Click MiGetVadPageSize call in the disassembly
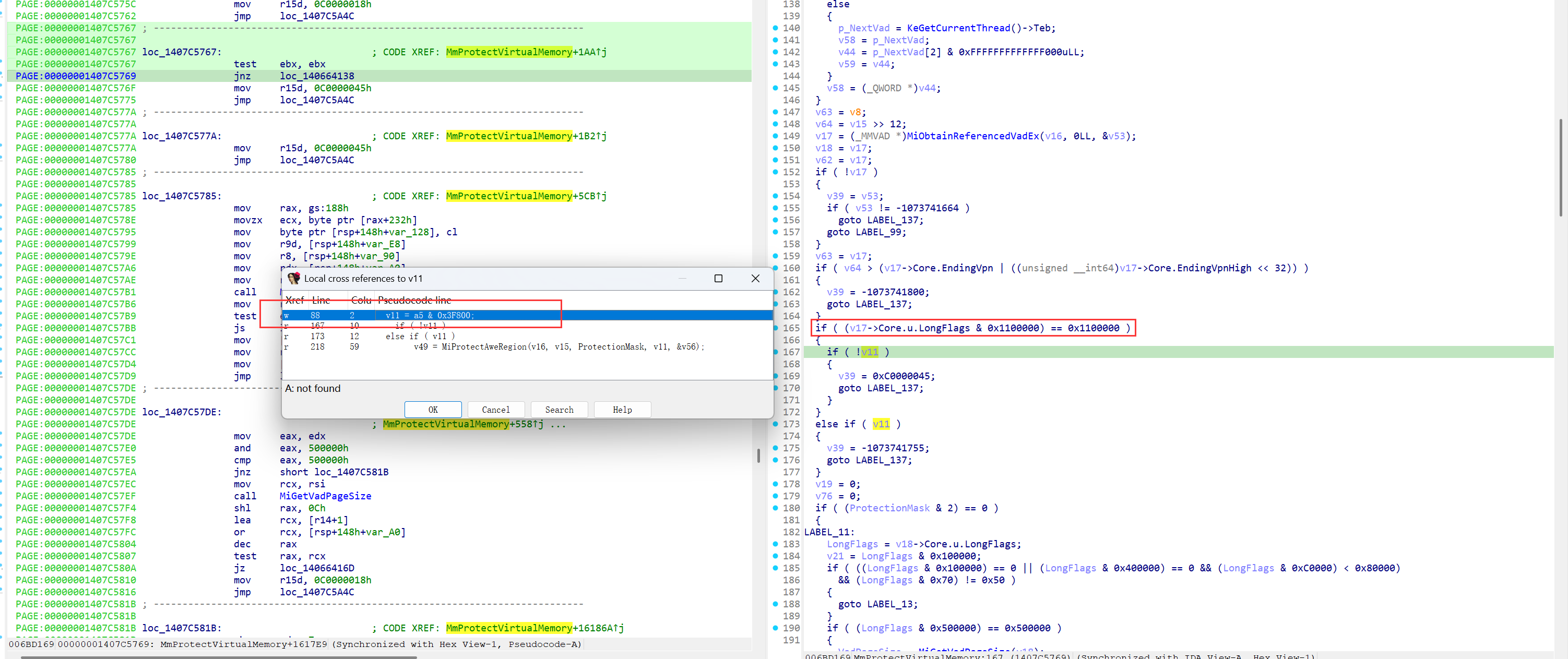This screenshot has width=1568, height=659. (x=325, y=496)
